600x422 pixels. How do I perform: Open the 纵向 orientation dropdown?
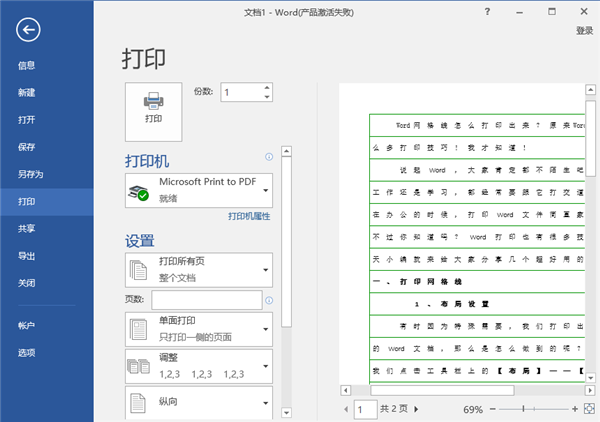click(199, 402)
